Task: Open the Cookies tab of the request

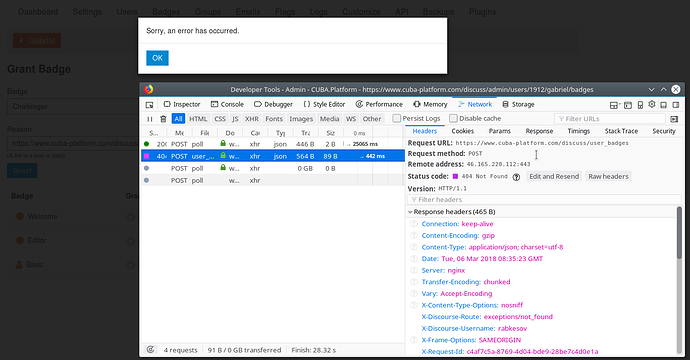Action: pyautogui.click(x=462, y=131)
